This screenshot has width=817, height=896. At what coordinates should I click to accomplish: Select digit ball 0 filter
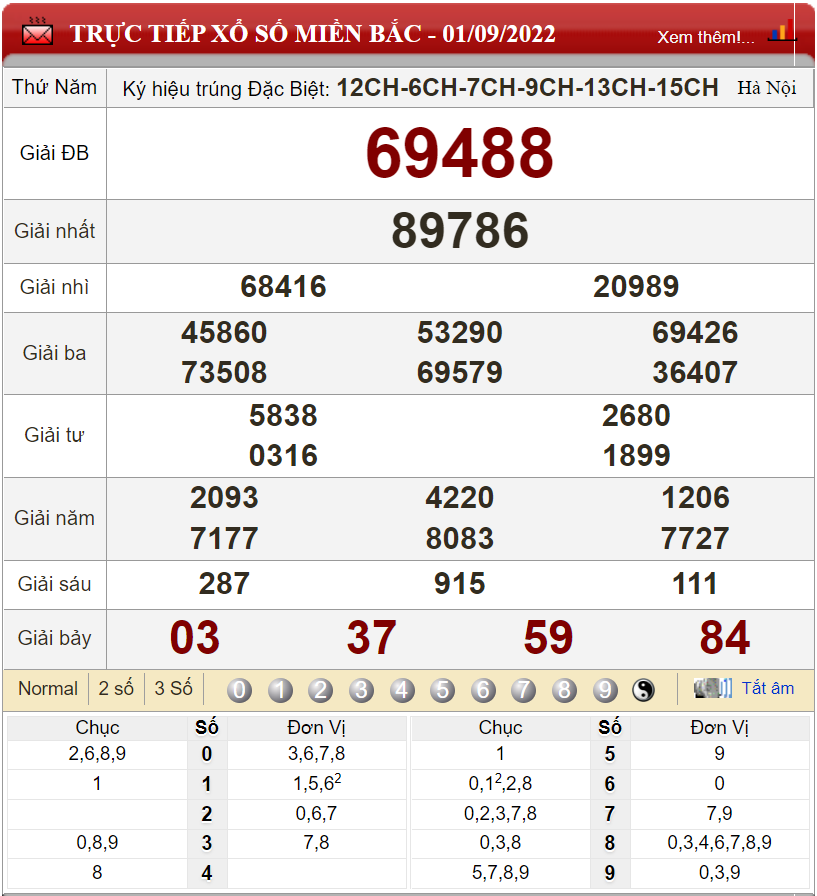[x=239, y=690]
